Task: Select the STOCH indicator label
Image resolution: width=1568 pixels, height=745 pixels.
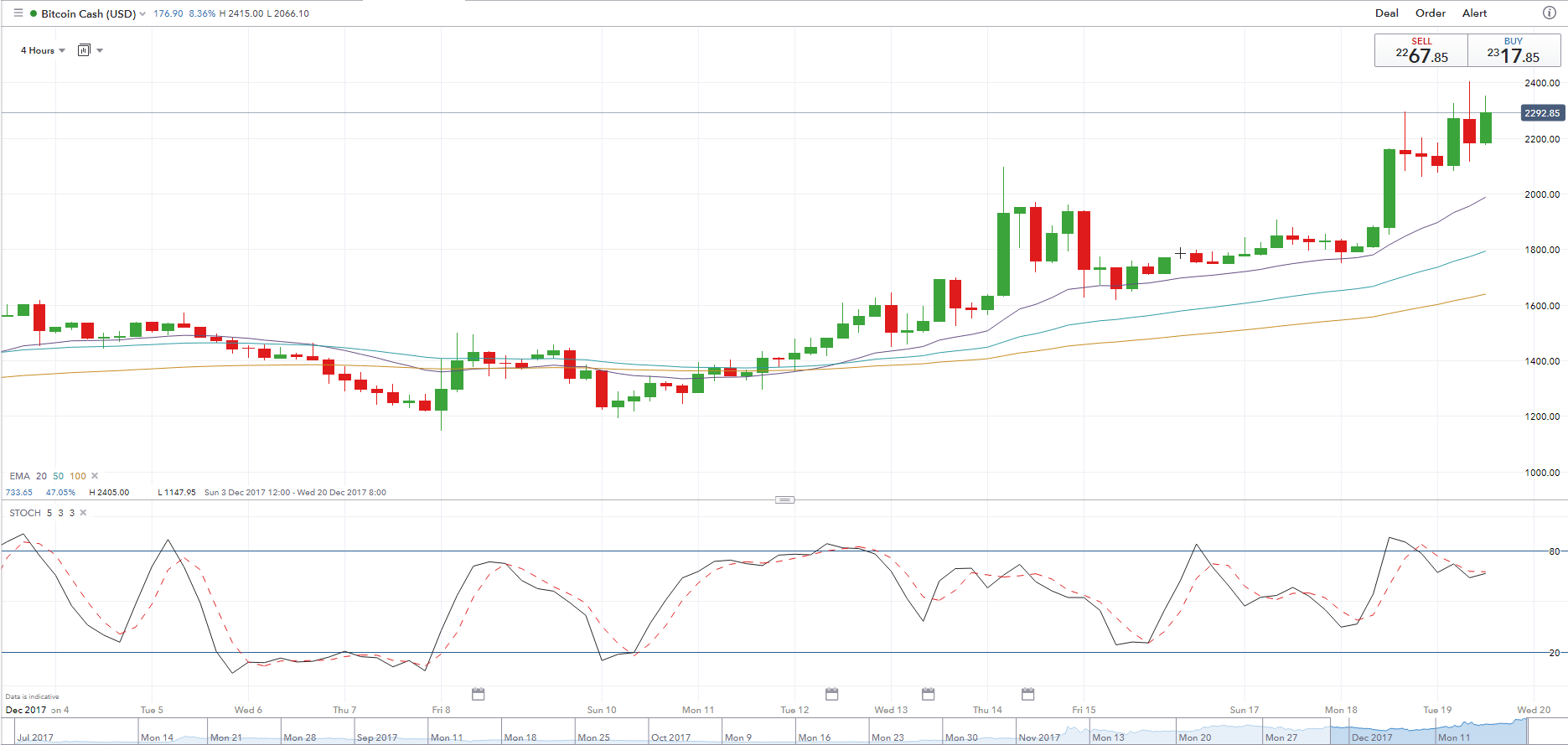Action: pos(25,513)
